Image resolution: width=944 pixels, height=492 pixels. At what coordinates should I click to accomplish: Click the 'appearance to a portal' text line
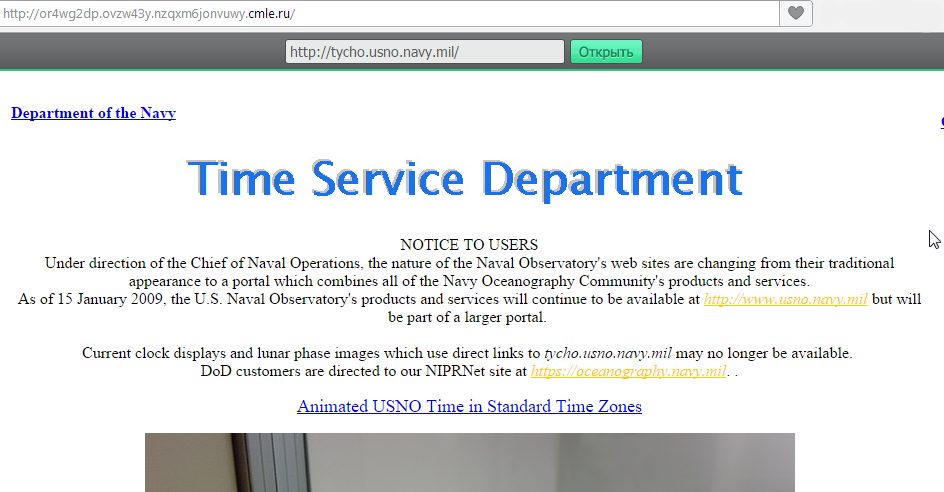(469, 281)
